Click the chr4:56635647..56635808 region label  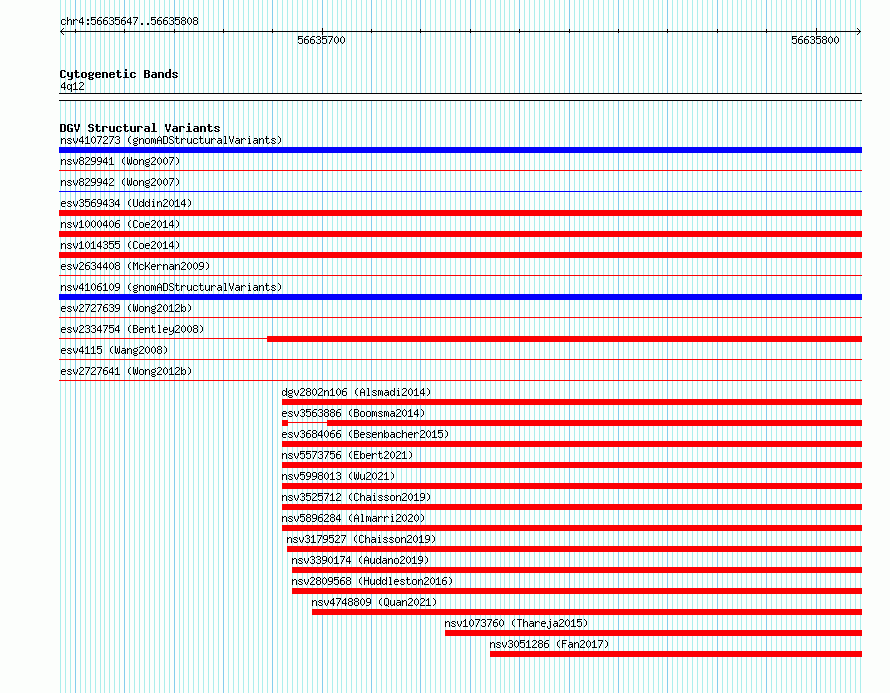coord(129,21)
